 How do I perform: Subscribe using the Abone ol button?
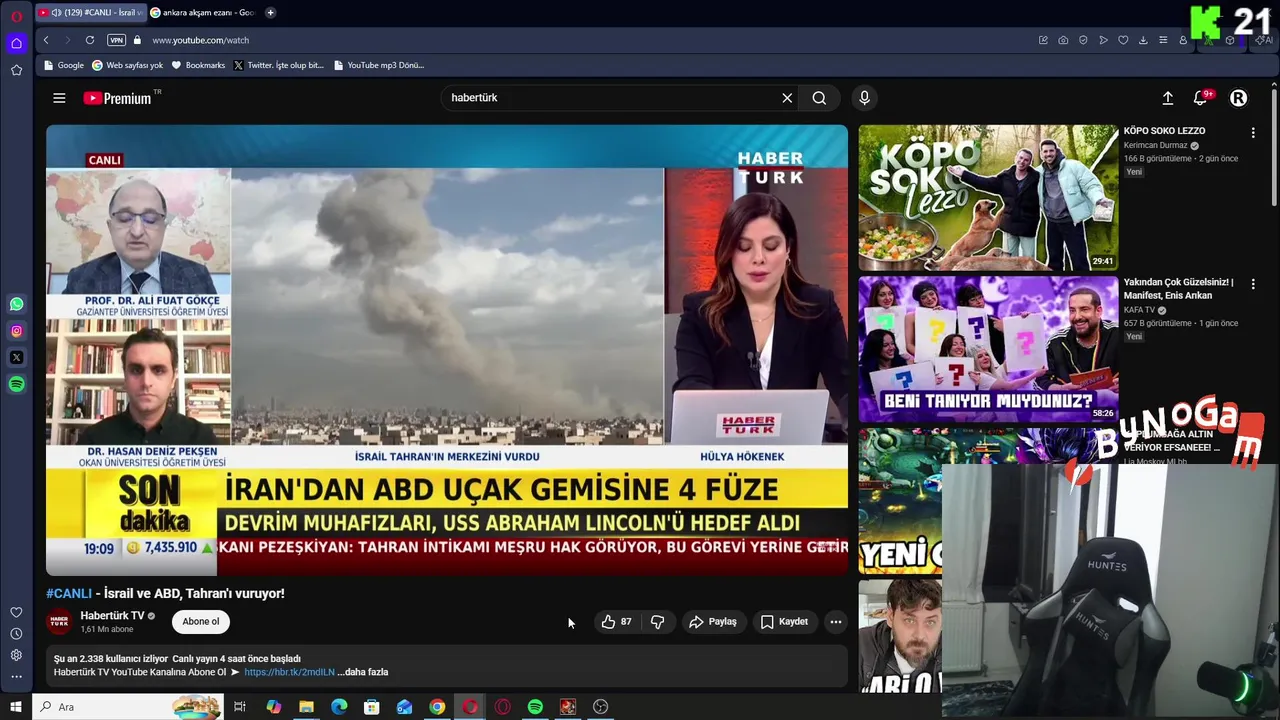(x=200, y=622)
